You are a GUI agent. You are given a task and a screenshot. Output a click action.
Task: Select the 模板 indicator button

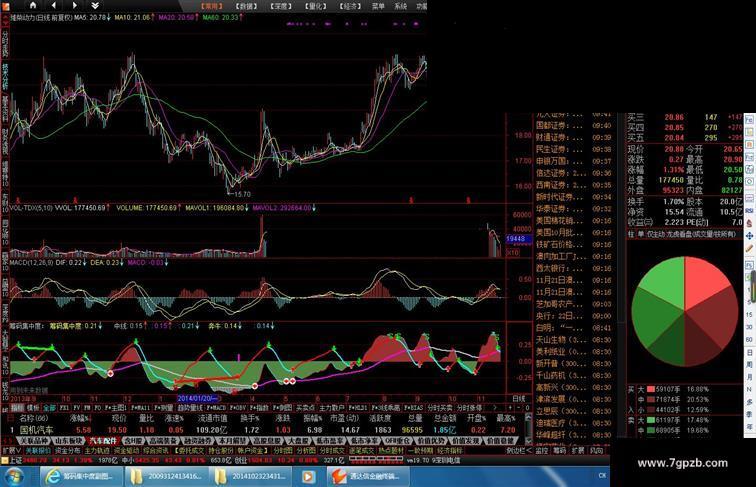click(x=33, y=408)
